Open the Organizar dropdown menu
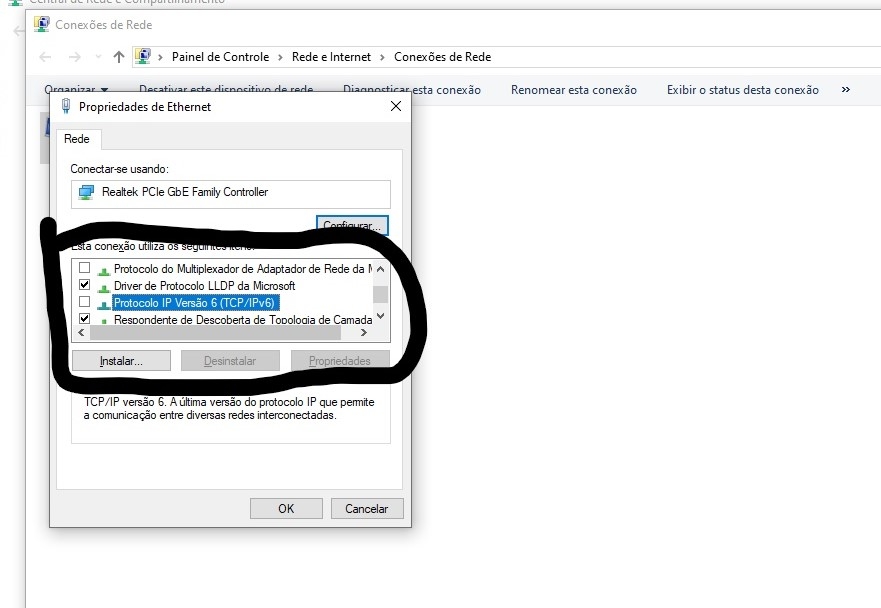The image size is (881, 608). pyautogui.click(x=76, y=89)
